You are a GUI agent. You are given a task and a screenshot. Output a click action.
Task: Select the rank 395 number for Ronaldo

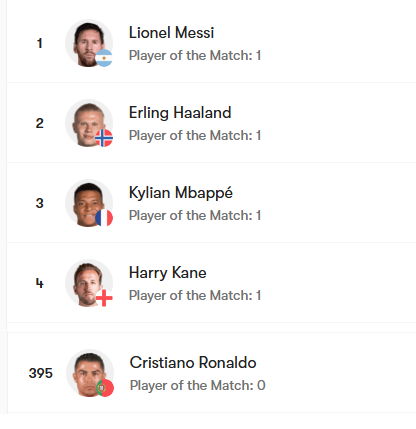point(41,373)
